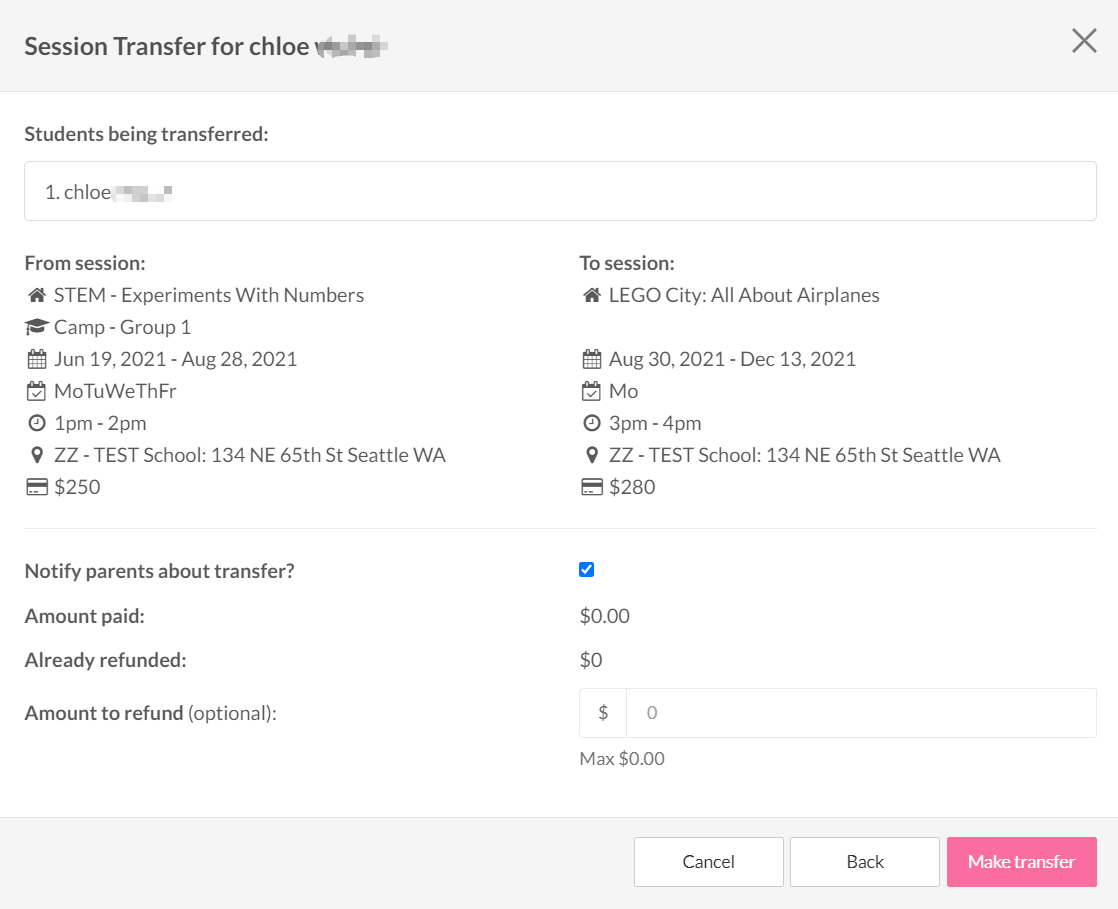Click the home icon beside LEGO City session
The height and width of the screenshot is (909, 1118).
click(592, 295)
